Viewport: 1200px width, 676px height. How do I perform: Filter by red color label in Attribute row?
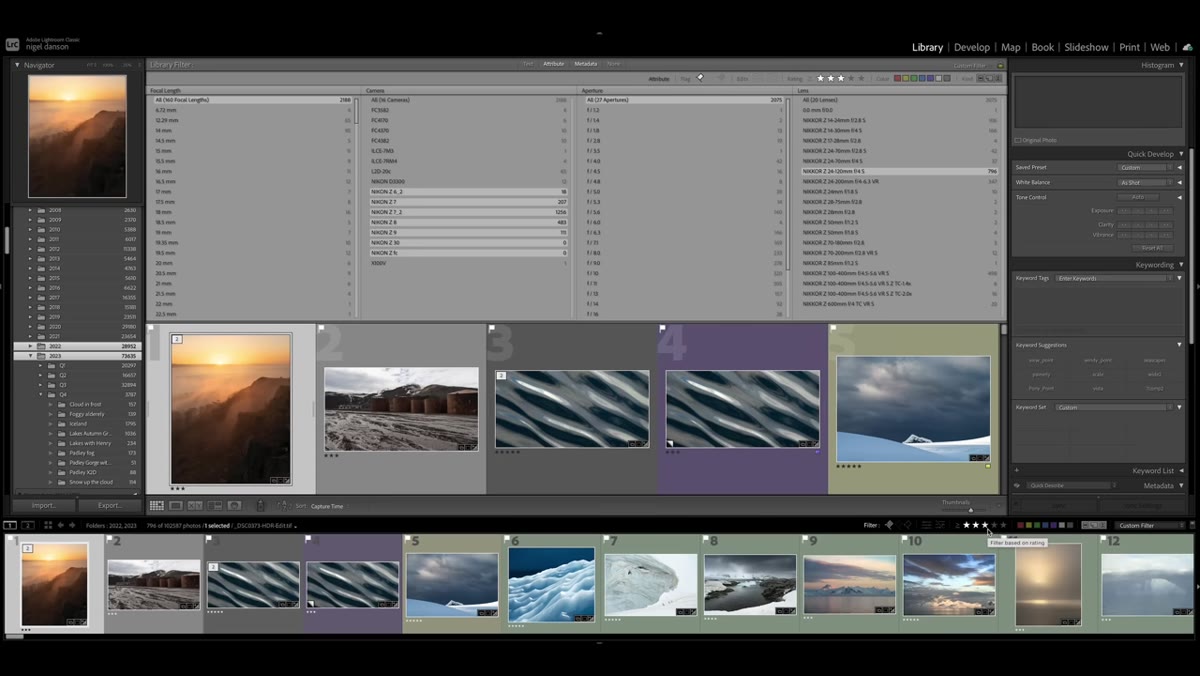pos(897,78)
